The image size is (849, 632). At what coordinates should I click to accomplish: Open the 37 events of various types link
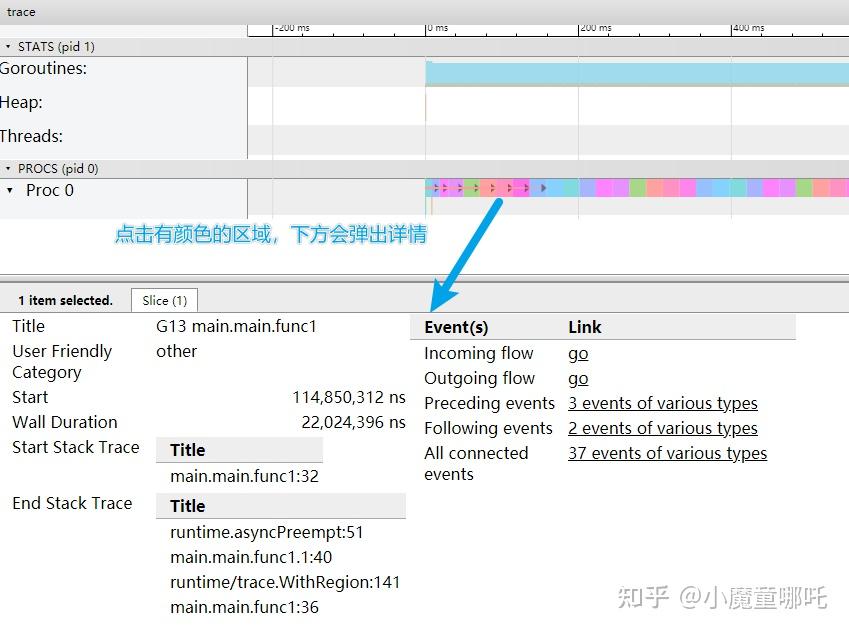pos(667,453)
